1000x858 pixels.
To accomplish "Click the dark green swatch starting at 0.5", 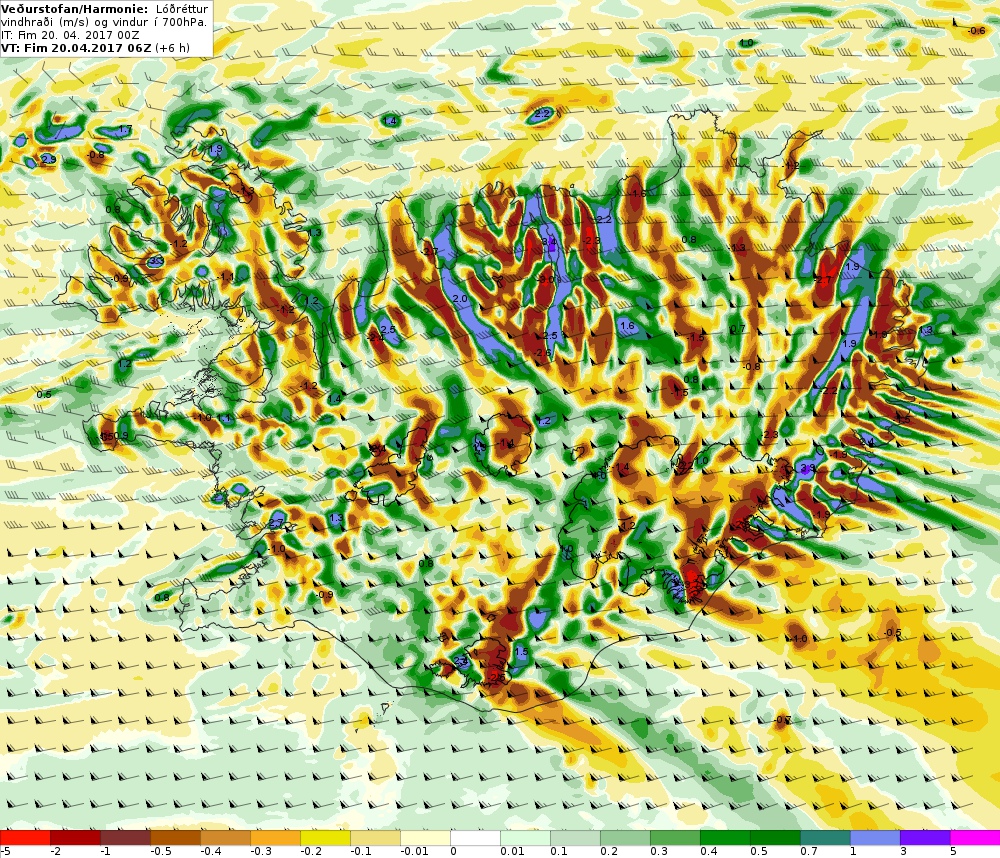I will 775,838.
